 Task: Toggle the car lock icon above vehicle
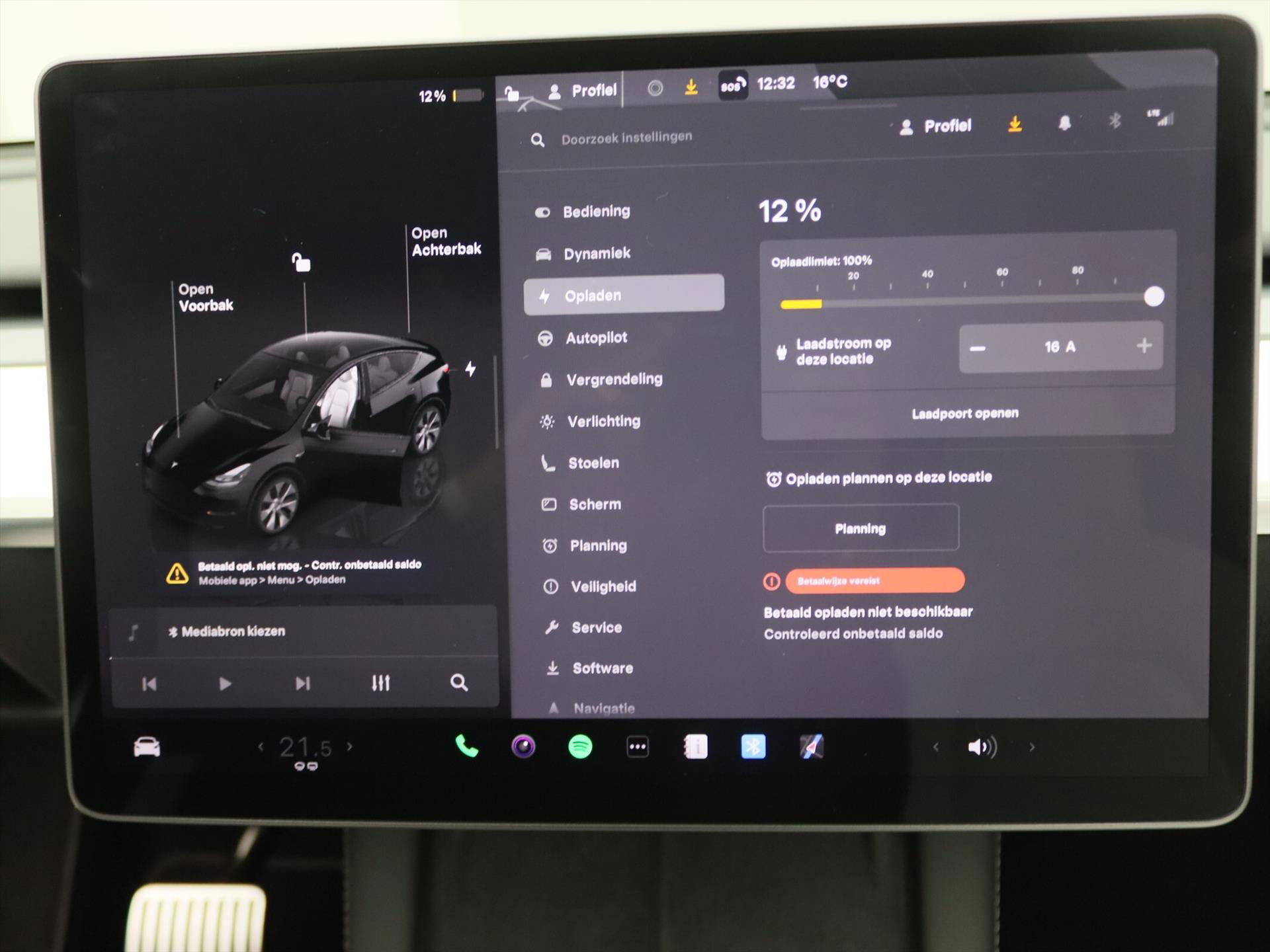coord(302,262)
